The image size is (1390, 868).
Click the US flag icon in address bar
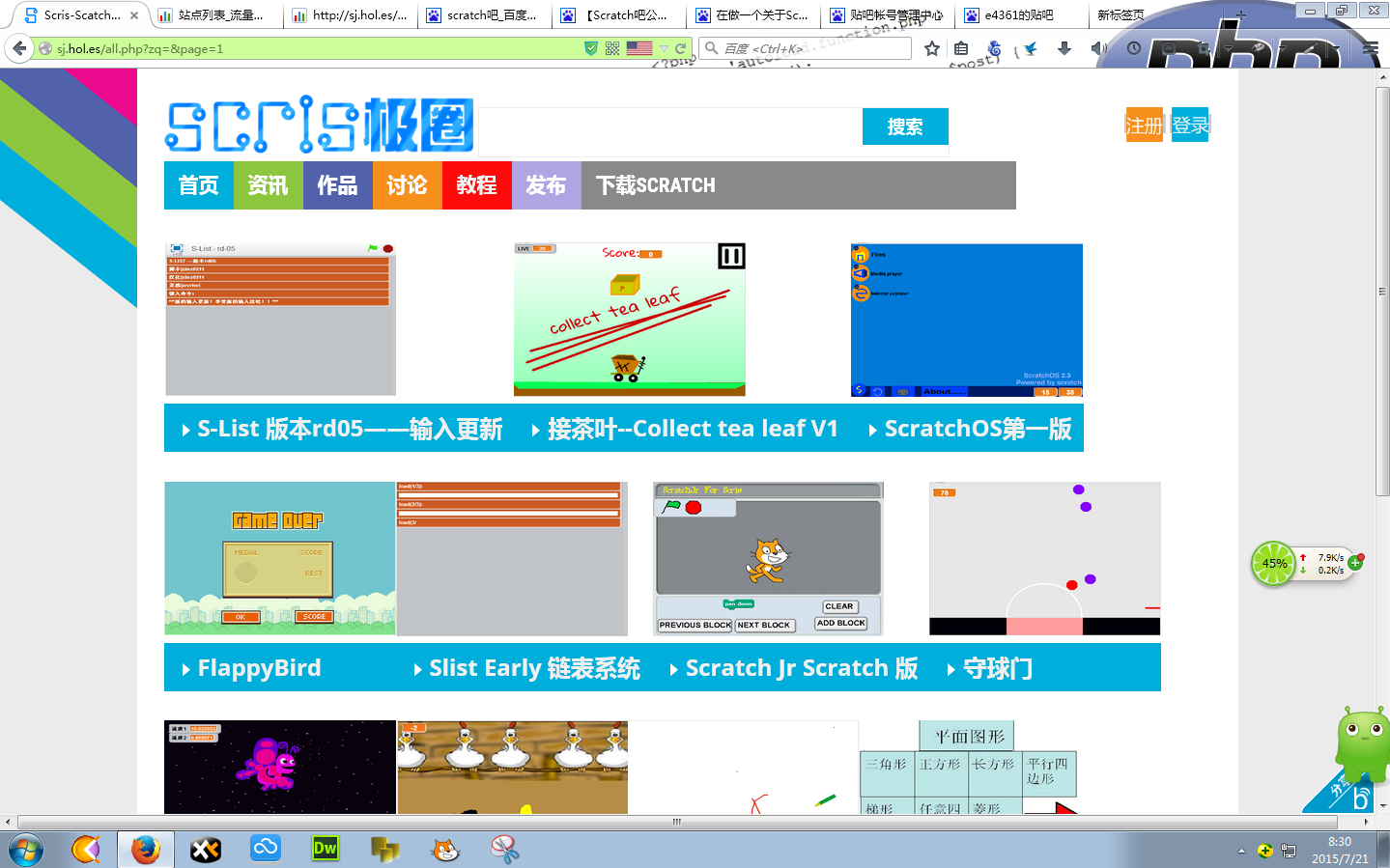coord(639,48)
